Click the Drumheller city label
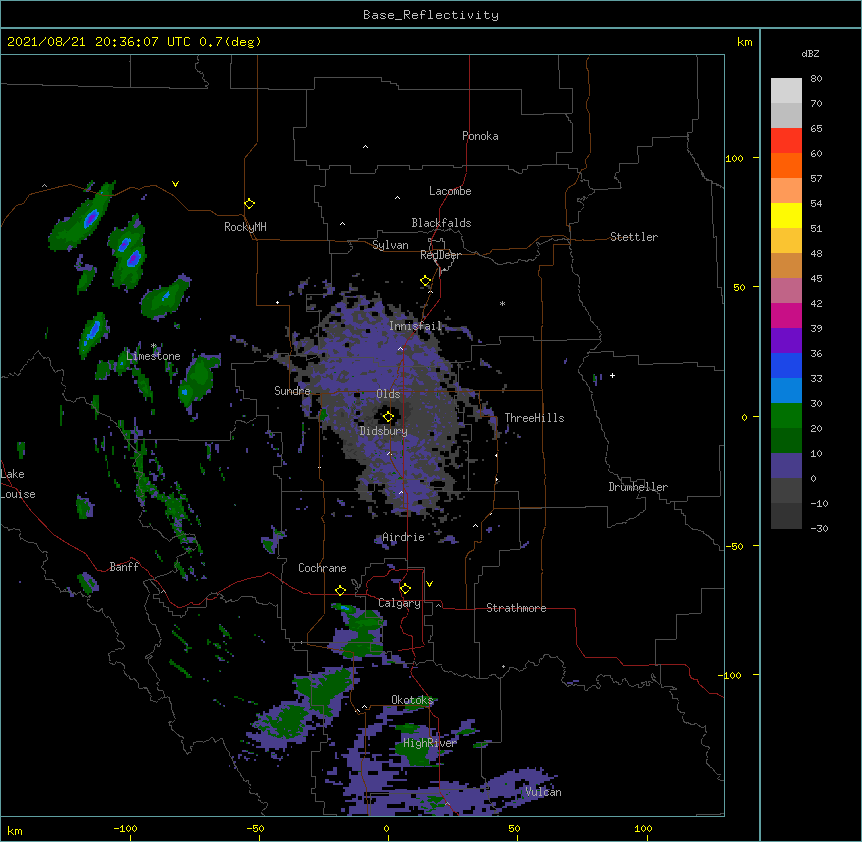 coord(638,487)
